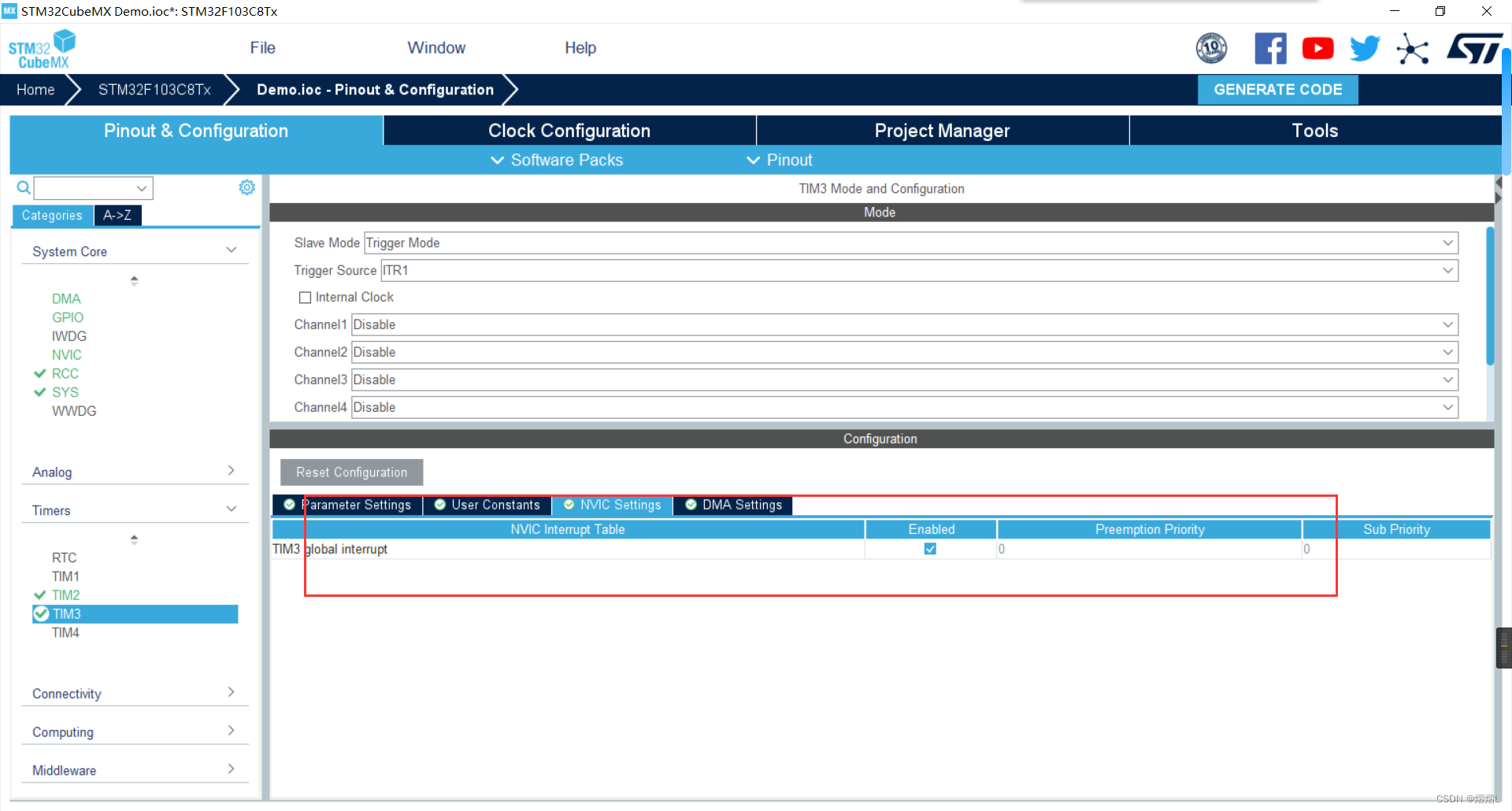
Task: Click the Timers sort arrows icon
Action: (134, 539)
